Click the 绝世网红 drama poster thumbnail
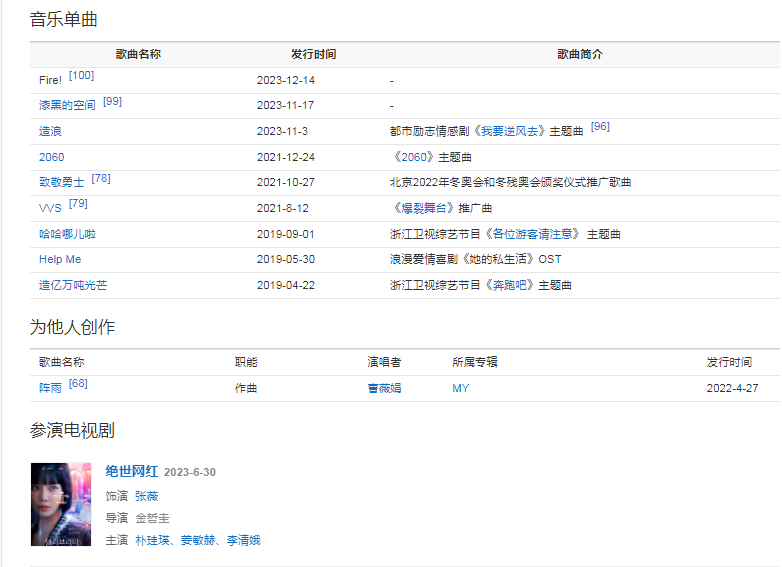782x567 pixels. [61, 504]
